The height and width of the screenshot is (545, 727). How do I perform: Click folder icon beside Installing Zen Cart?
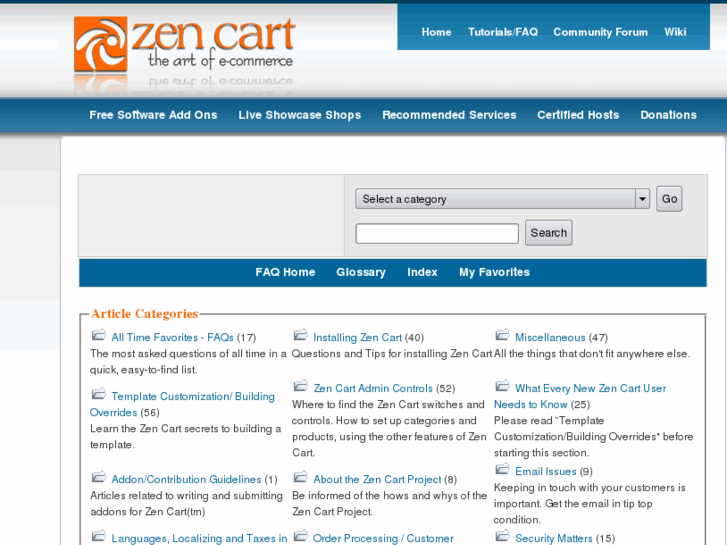coord(300,335)
